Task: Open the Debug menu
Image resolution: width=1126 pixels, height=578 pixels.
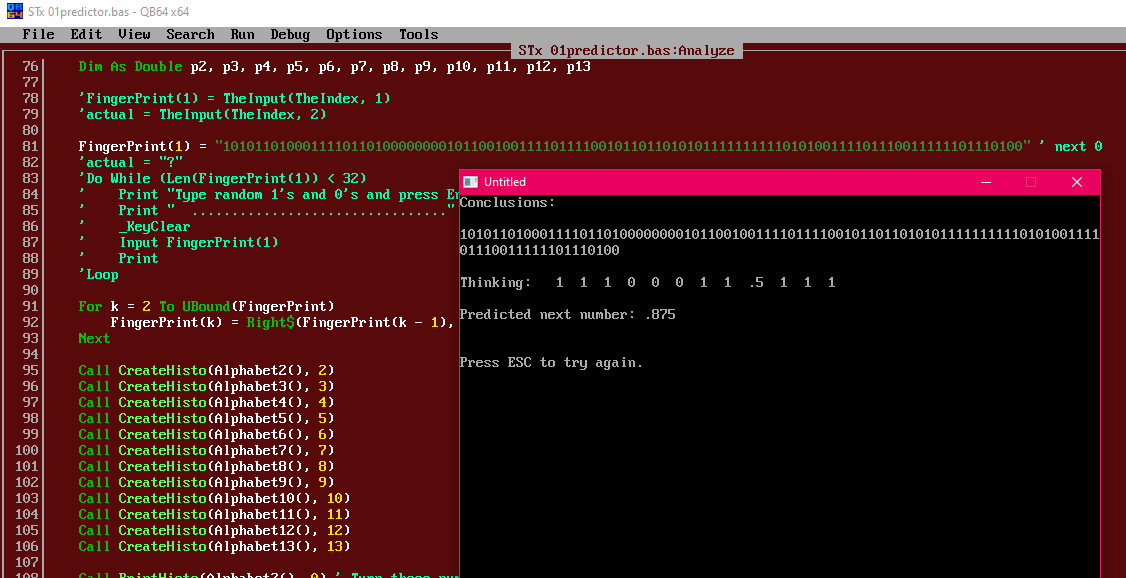Action: click(x=290, y=34)
